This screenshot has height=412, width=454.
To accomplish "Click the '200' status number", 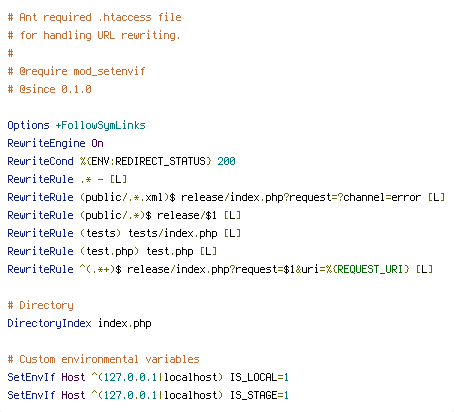I will (x=226, y=161).
